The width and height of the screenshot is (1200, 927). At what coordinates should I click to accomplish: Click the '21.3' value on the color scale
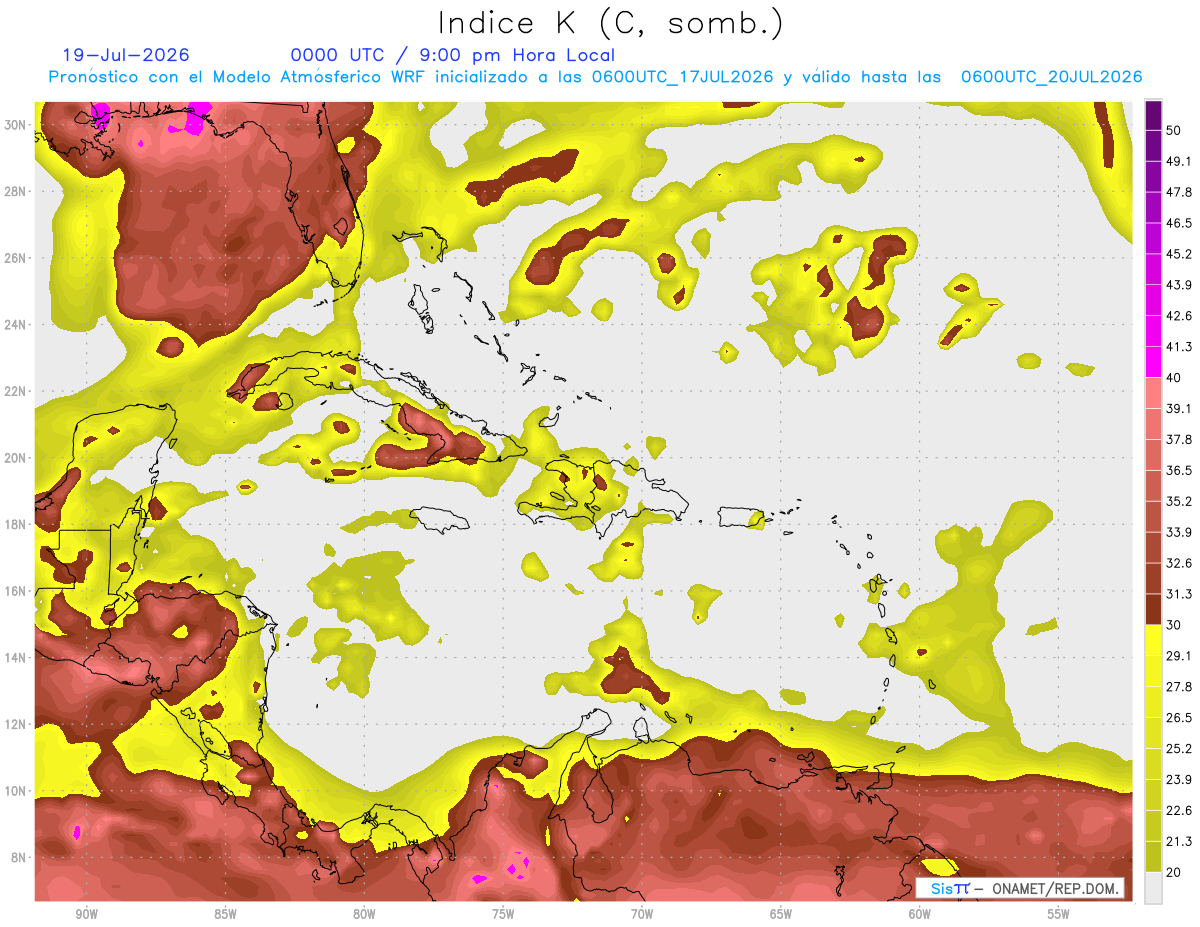[1179, 842]
